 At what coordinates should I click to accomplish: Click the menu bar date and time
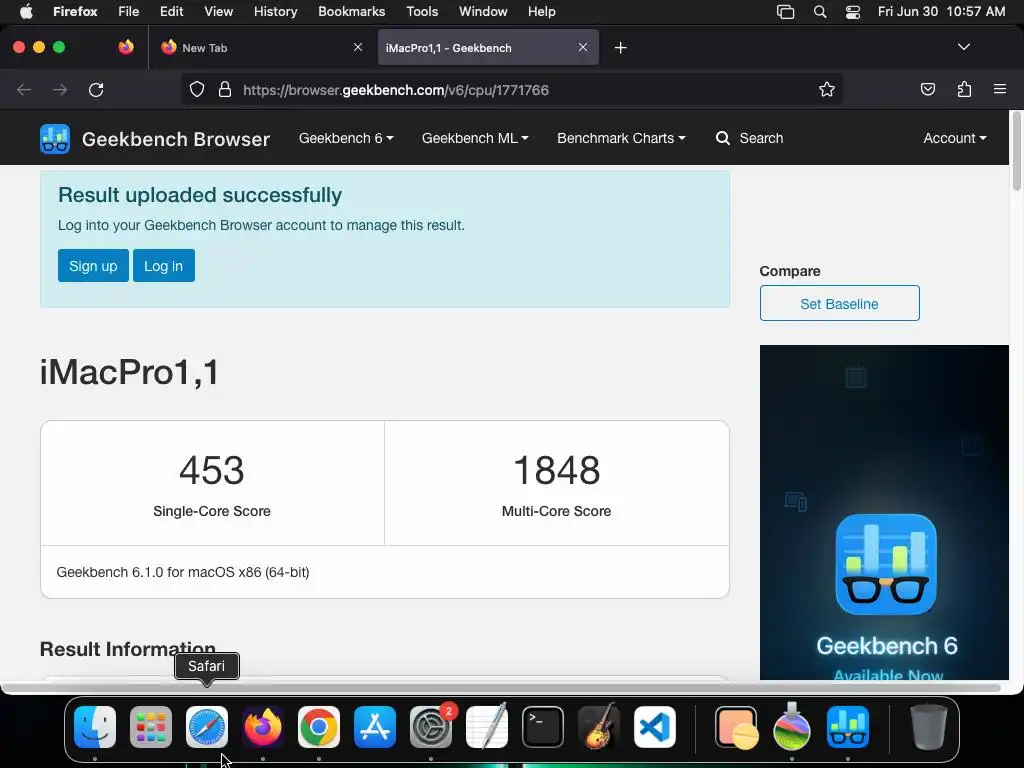pos(941,12)
